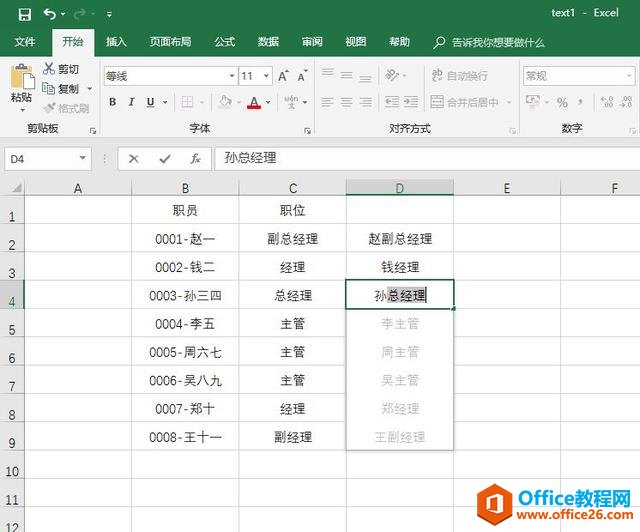Open the font color dropdown arrow
Screen dimensions: 640x532
268,102
